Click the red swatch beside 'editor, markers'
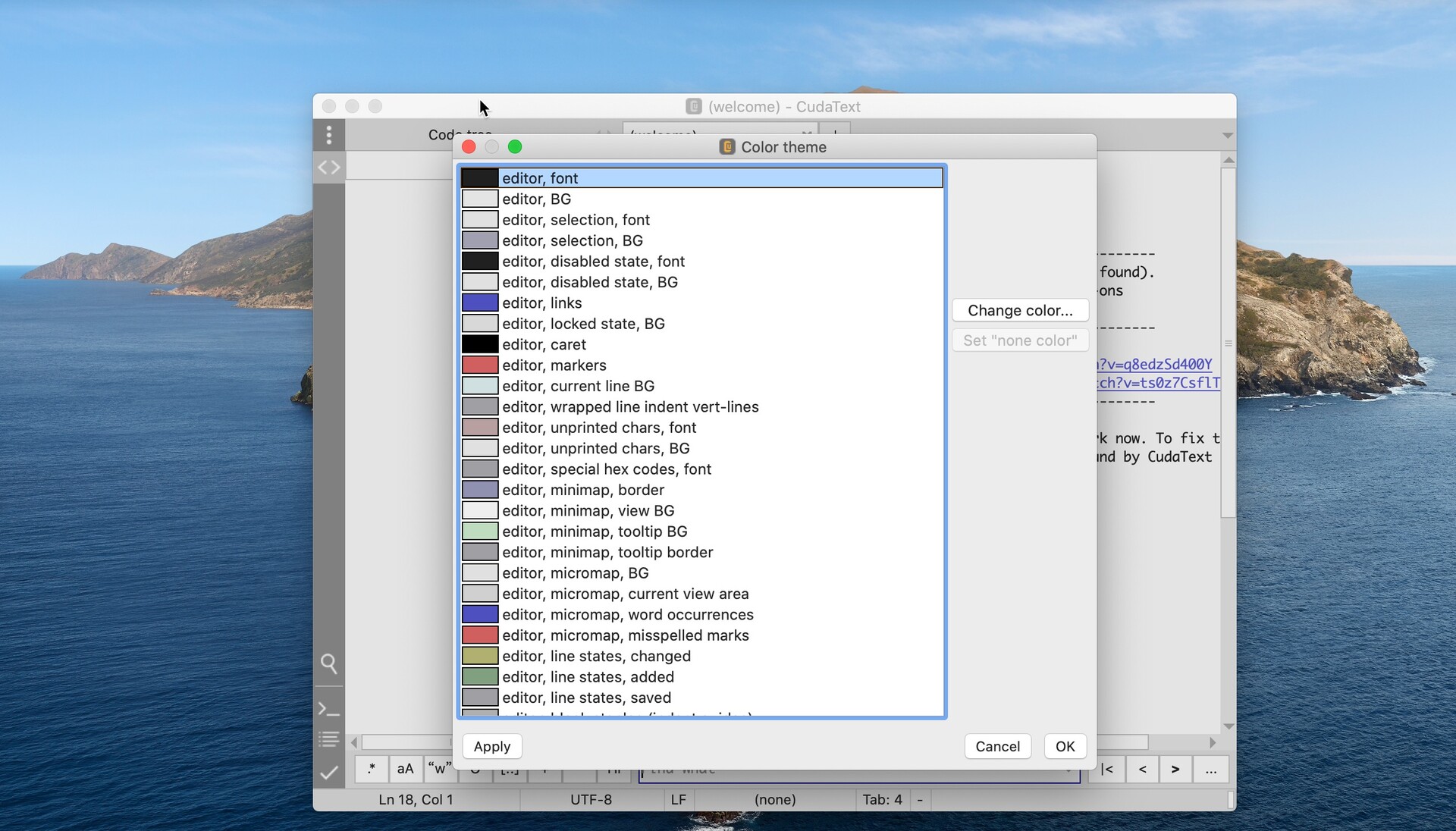This screenshot has height=831, width=1456. tap(479, 365)
